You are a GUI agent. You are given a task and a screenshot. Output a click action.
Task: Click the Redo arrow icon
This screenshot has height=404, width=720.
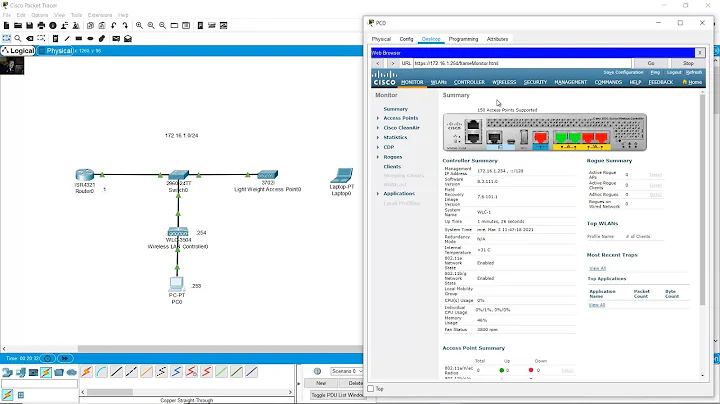(125, 26)
